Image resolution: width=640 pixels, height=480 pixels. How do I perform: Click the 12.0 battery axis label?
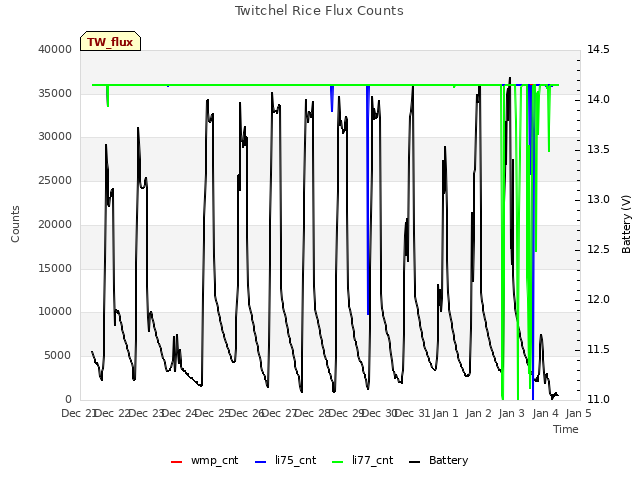[598, 300]
